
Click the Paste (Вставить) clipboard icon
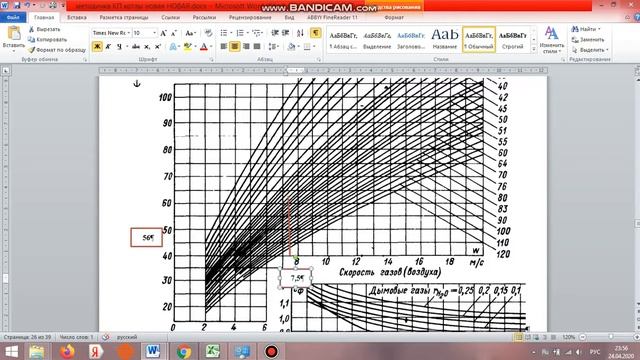tap(14, 33)
